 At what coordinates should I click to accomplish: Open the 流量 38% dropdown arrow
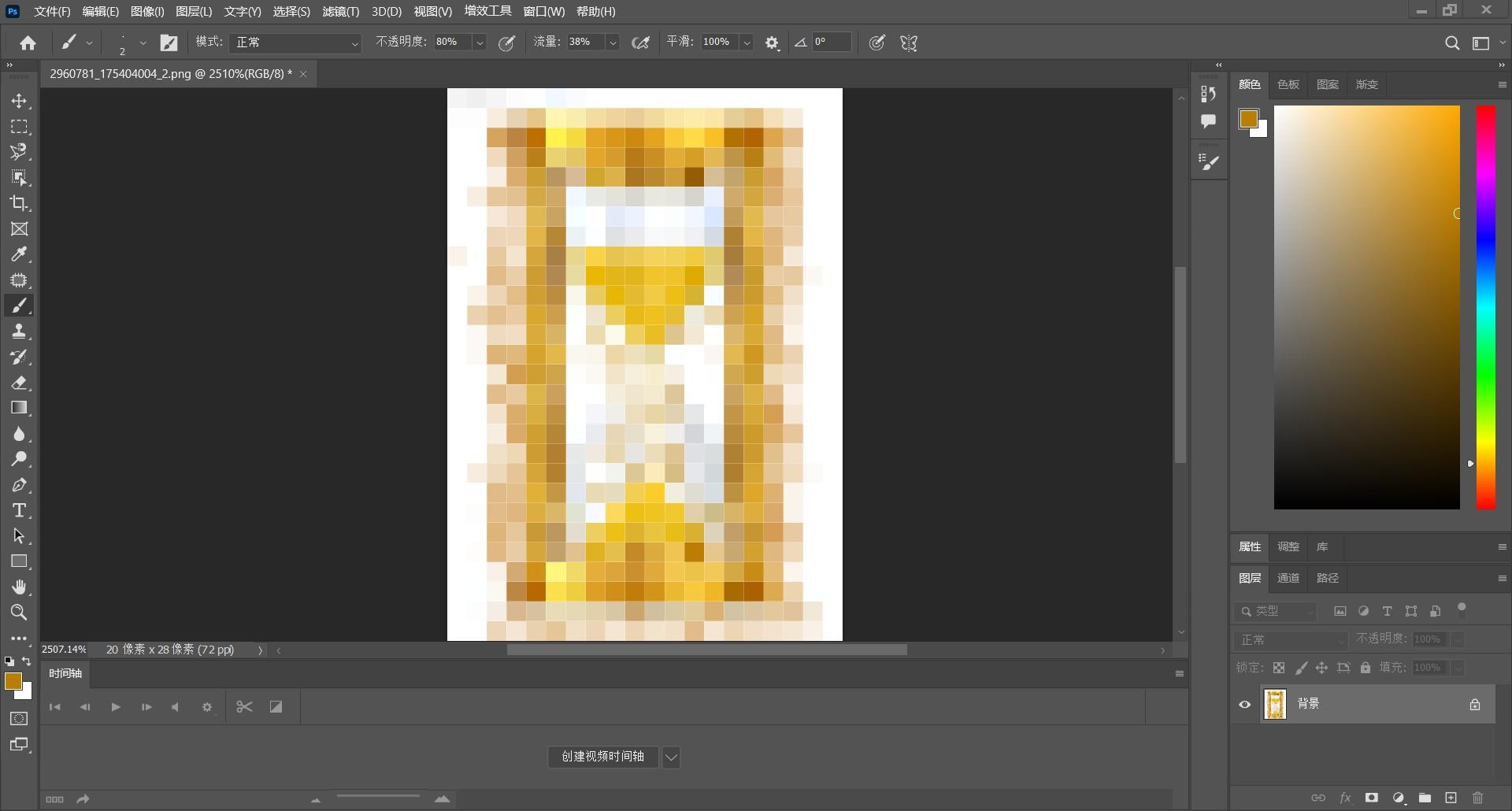(x=613, y=43)
